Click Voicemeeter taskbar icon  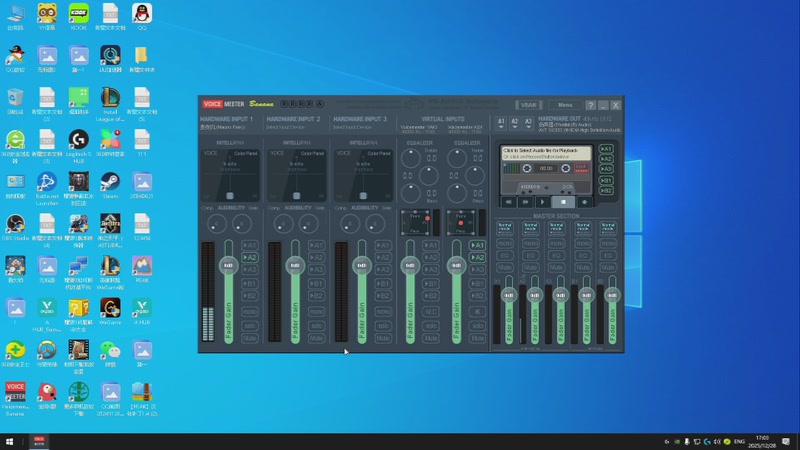[39, 441]
